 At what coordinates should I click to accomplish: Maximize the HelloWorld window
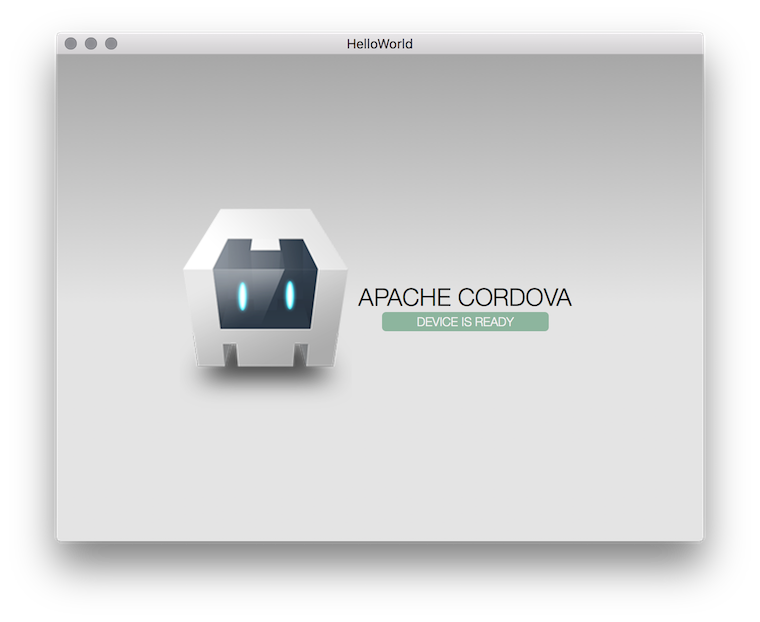click(x=111, y=44)
